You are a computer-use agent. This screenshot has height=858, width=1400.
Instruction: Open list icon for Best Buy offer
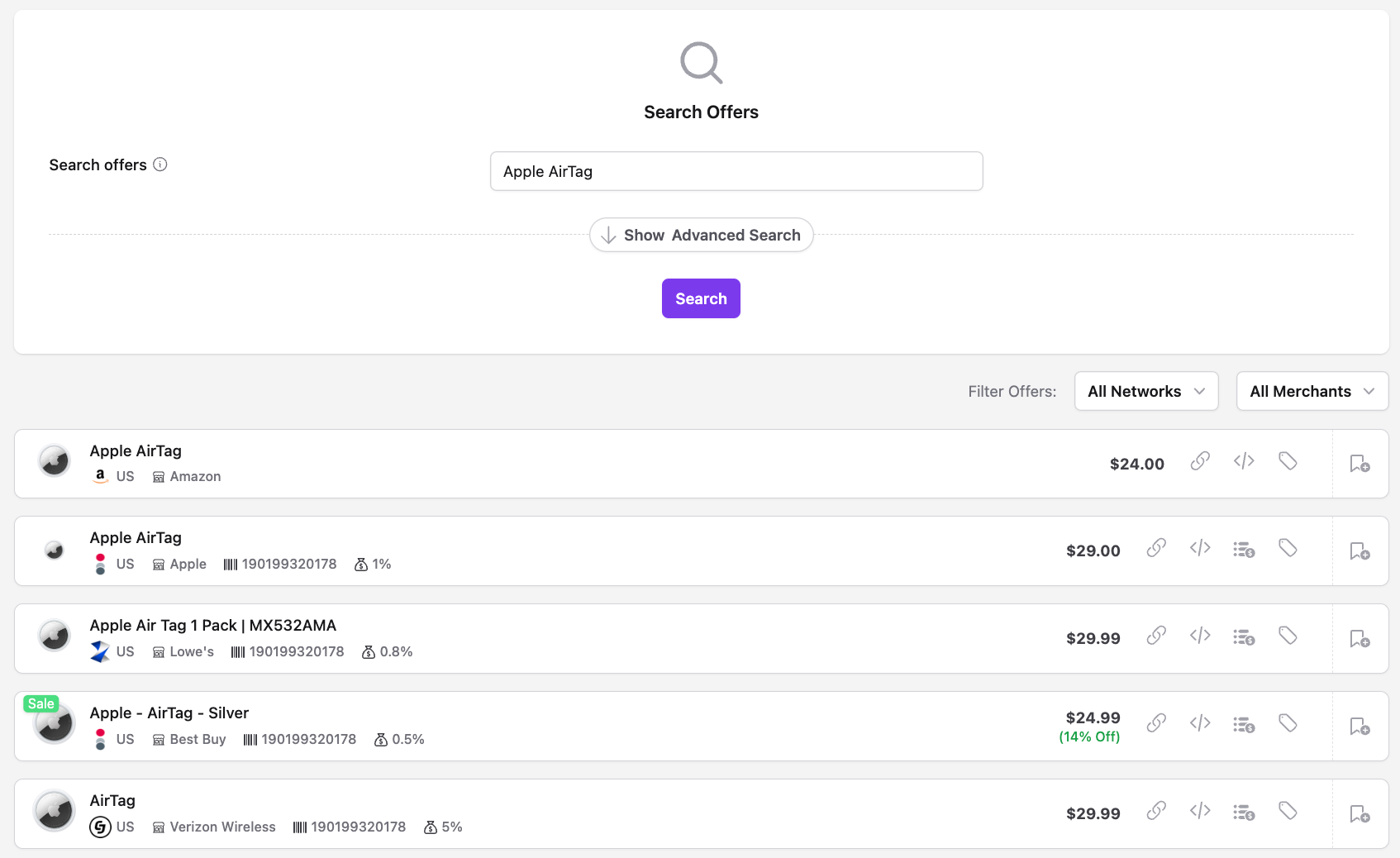[1244, 724]
